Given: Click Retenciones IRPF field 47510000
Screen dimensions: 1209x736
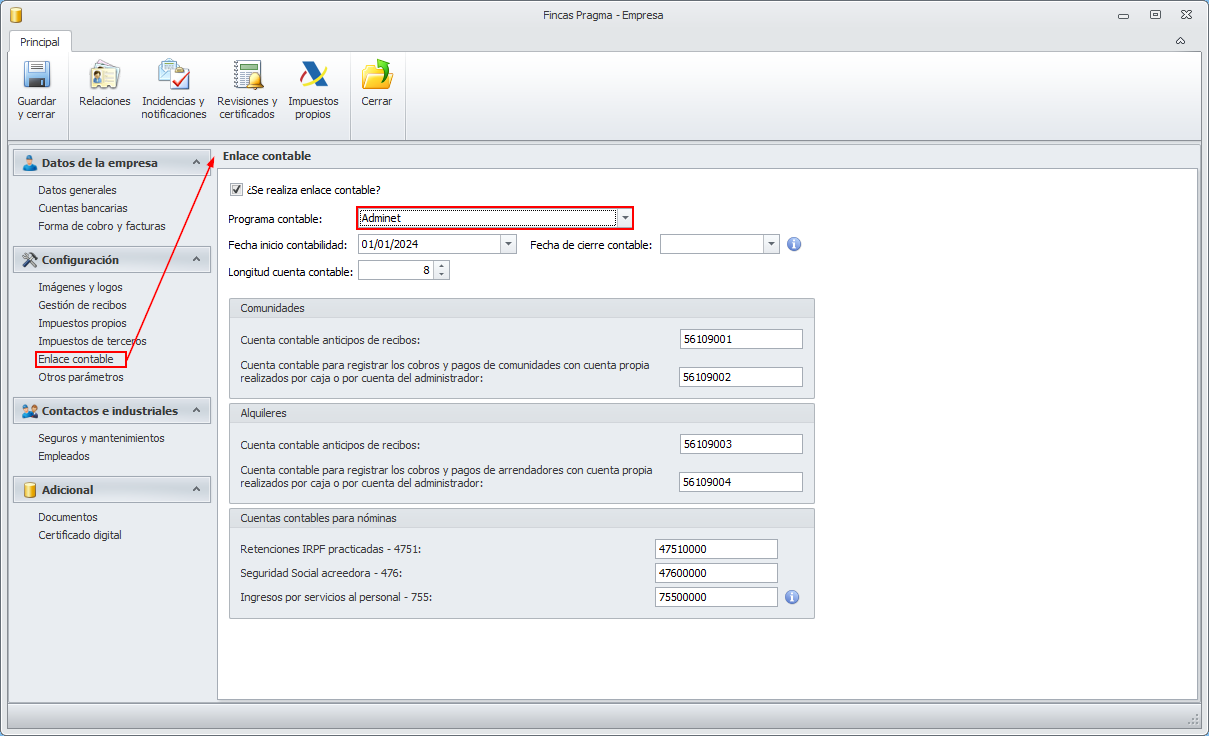Looking at the screenshot, I should [716, 549].
